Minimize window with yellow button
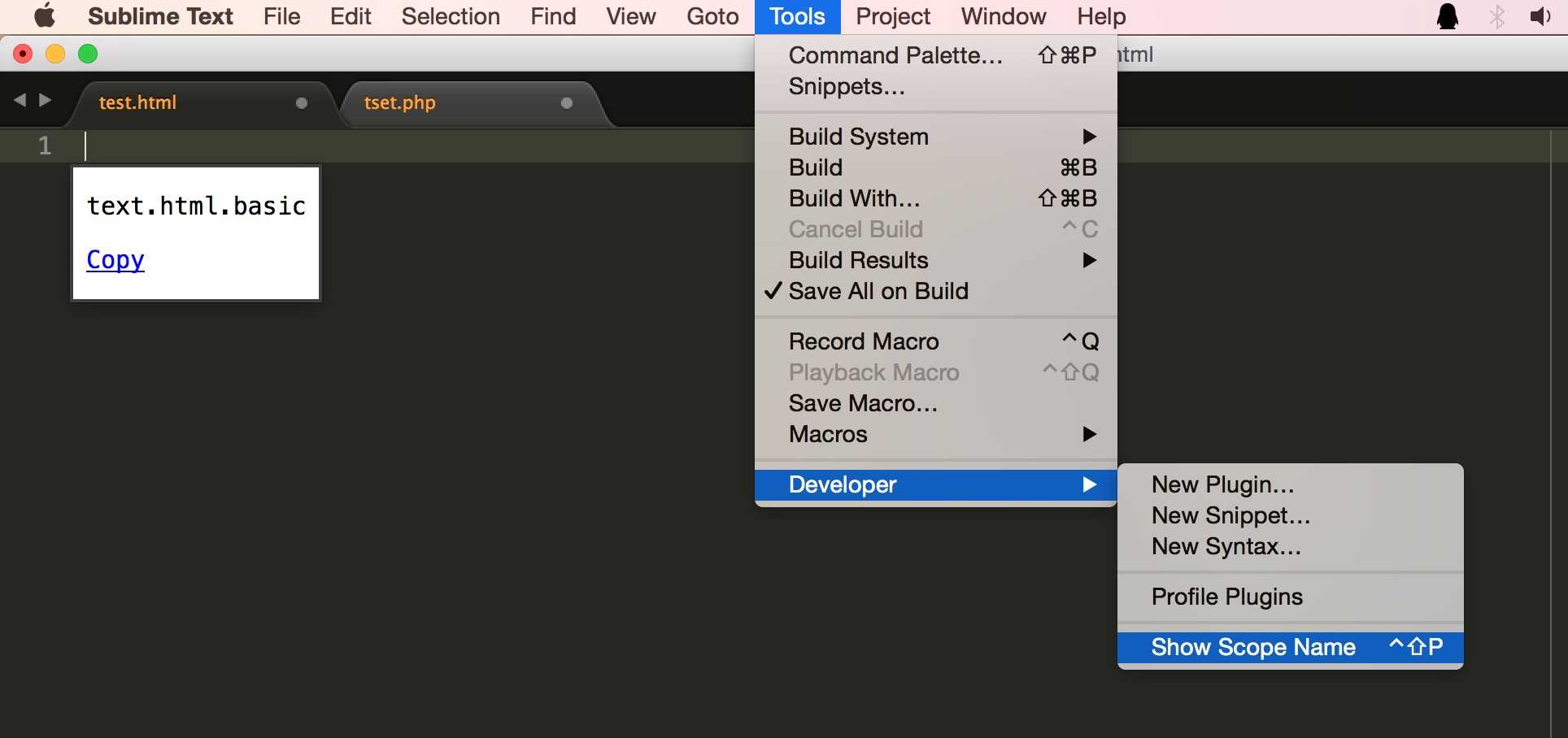Viewport: 1568px width, 738px height. [55, 54]
